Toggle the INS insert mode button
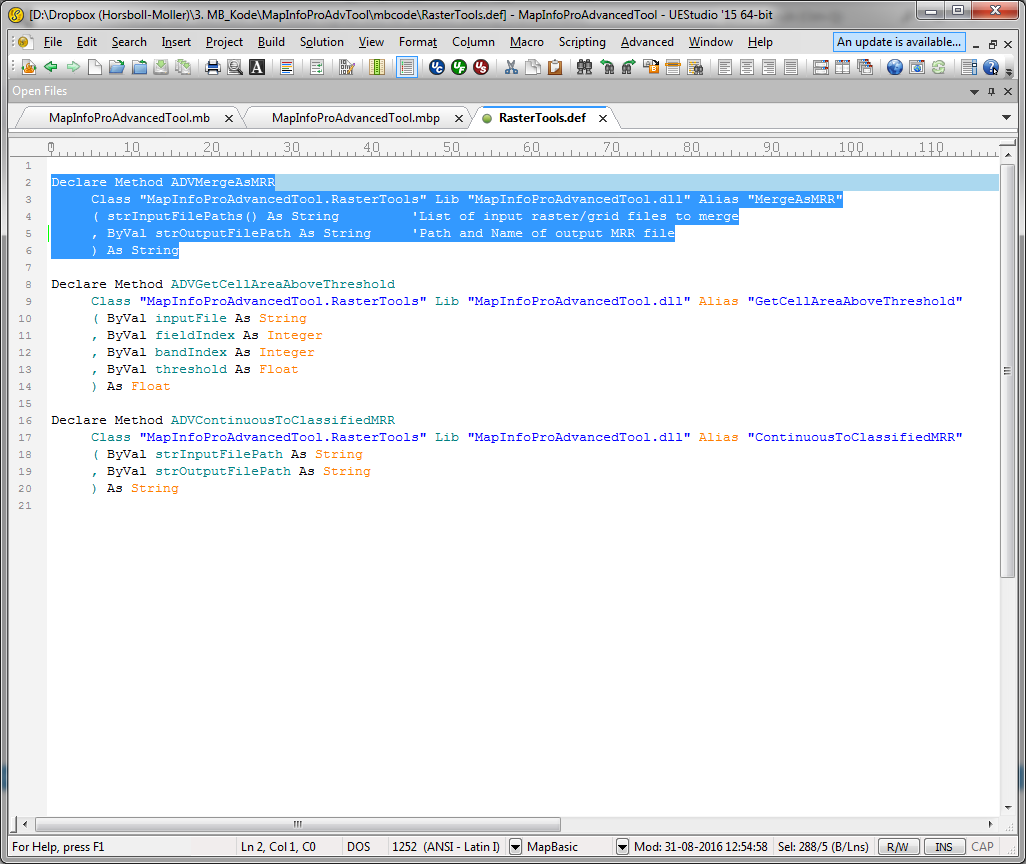This screenshot has height=864, width=1026. [x=944, y=847]
